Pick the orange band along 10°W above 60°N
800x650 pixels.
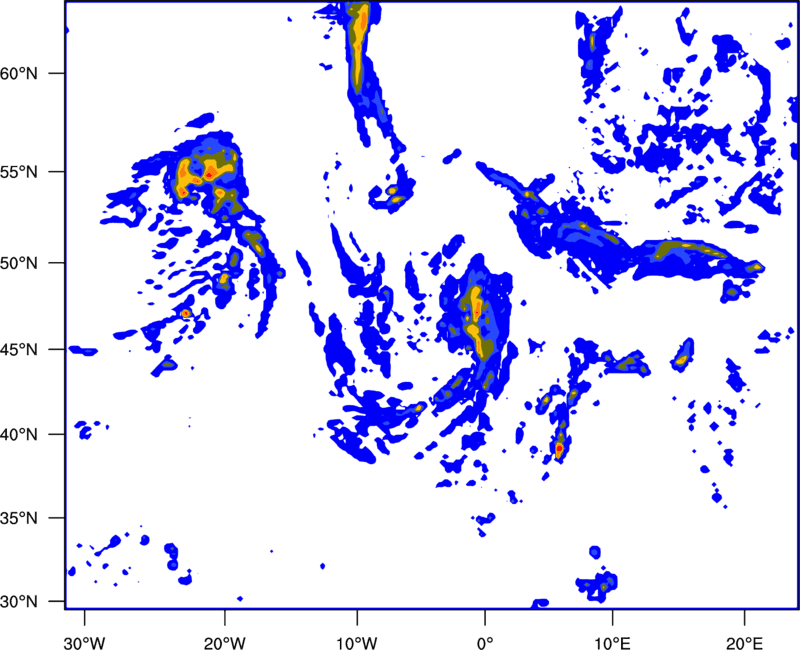click(x=358, y=45)
